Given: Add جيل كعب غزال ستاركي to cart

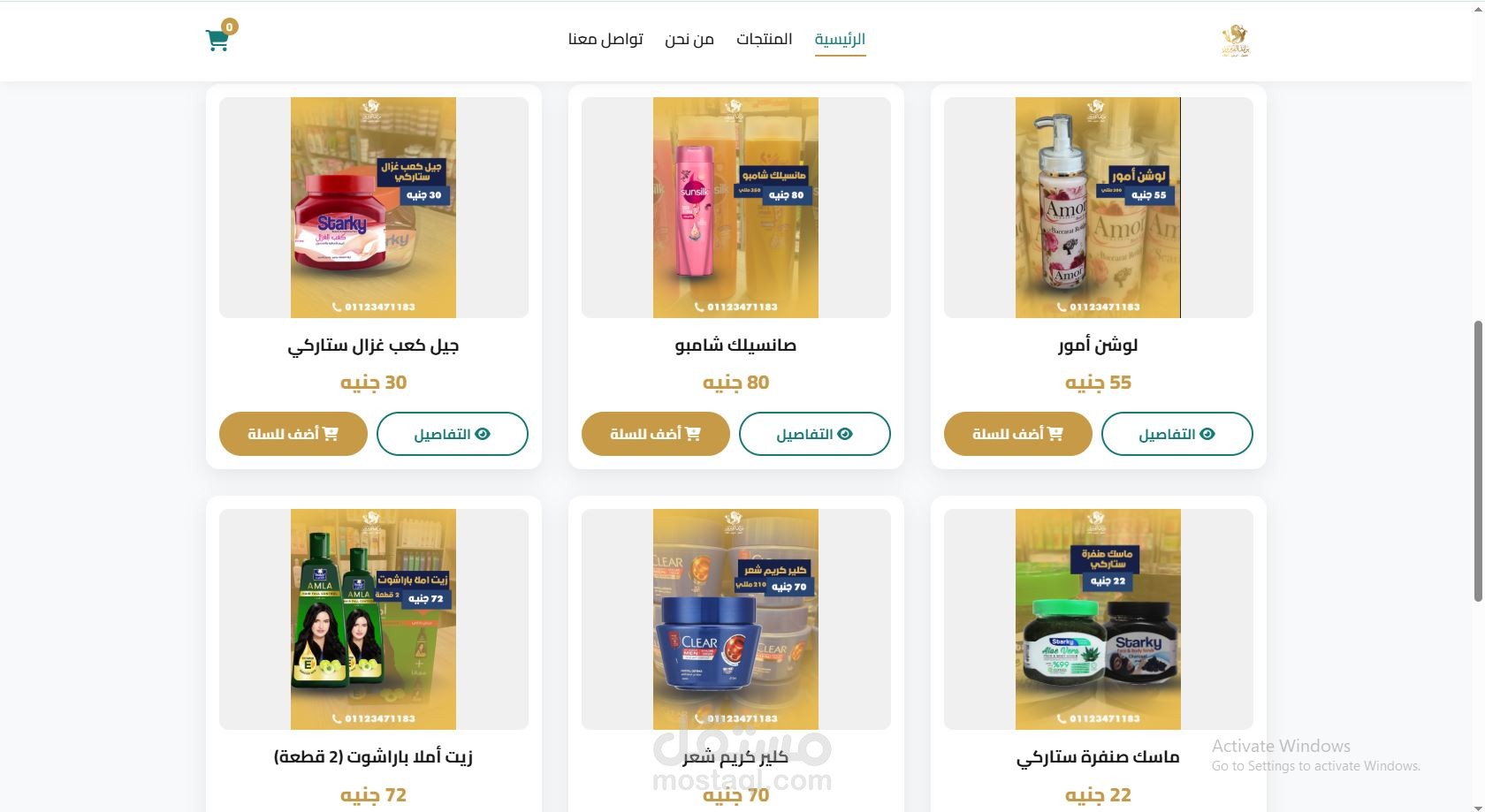Looking at the screenshot, I should click(x=293, y=434).
